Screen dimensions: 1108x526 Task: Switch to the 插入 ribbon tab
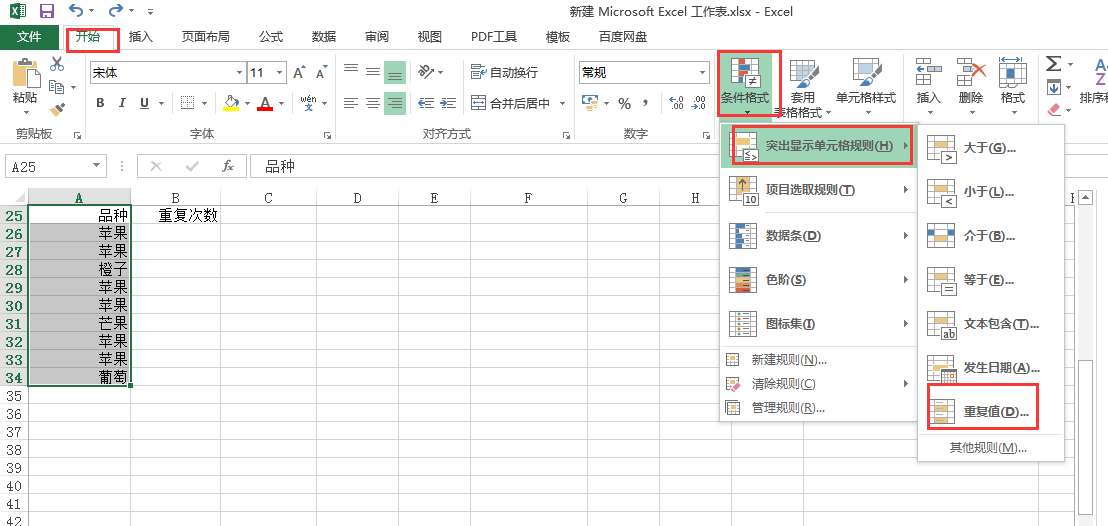click(141, 37)
